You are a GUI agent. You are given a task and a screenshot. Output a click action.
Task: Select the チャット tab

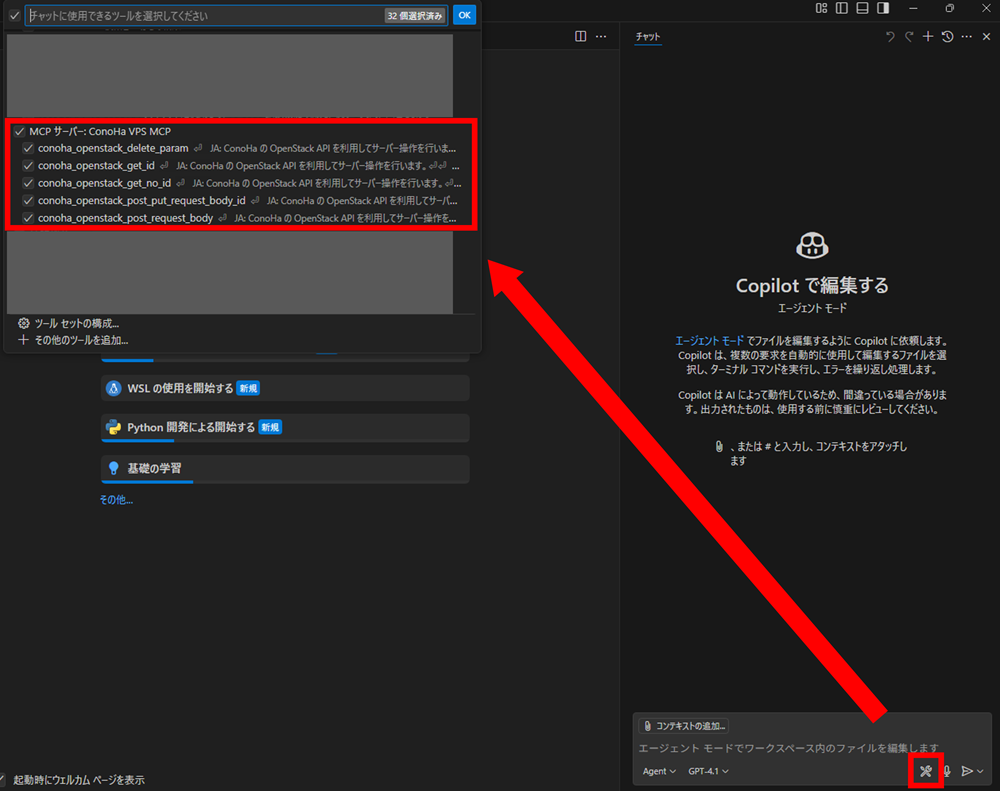tap(648, 37)
